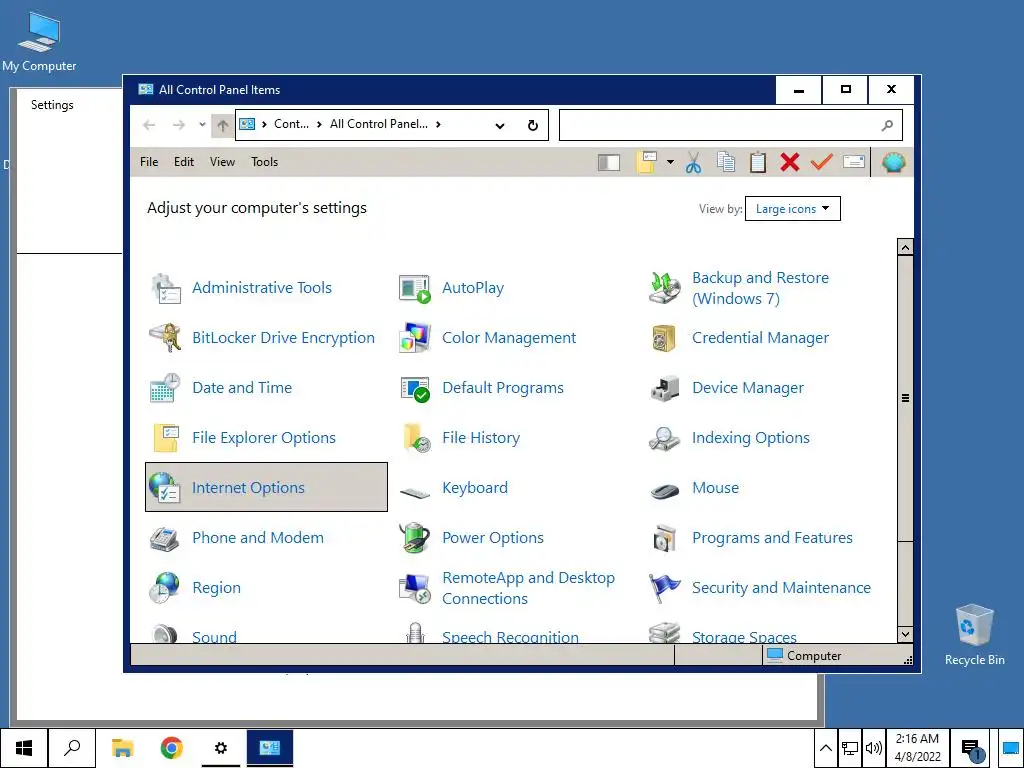Click the scrollbar down arrow

tap(905, 634)
